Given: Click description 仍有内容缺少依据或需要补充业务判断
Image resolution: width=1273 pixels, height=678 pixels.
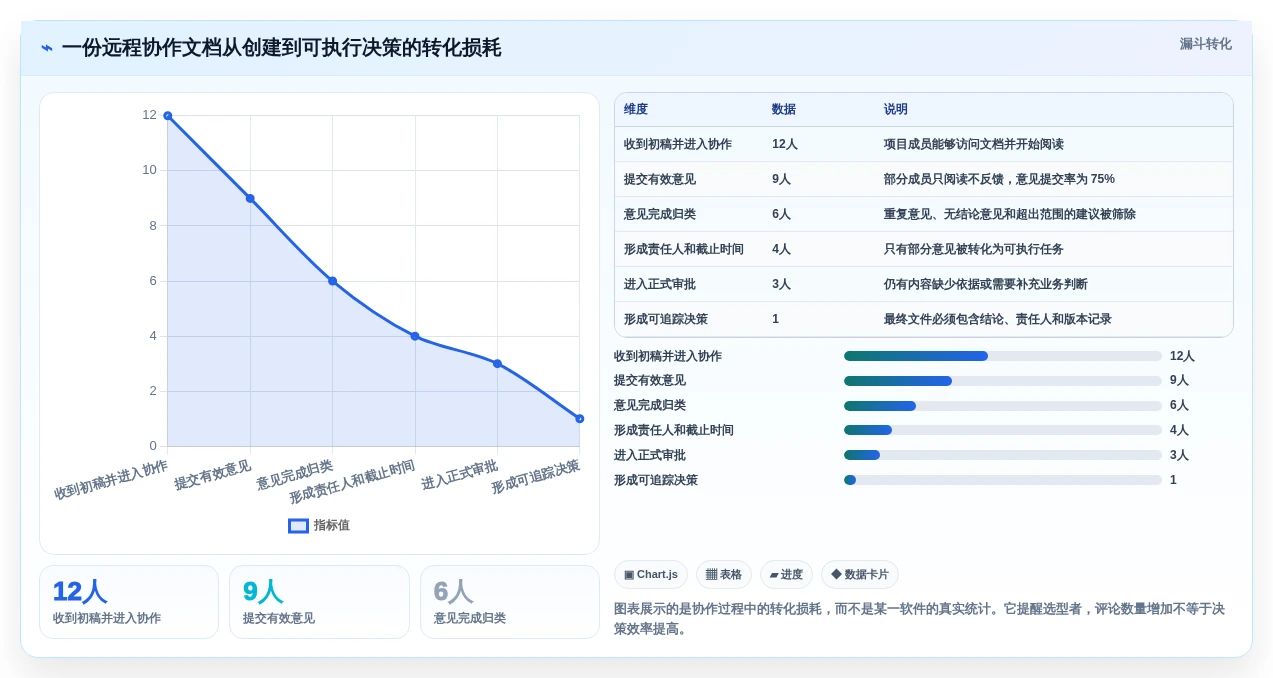Looking at the screenshot, I should coord(986,284).
